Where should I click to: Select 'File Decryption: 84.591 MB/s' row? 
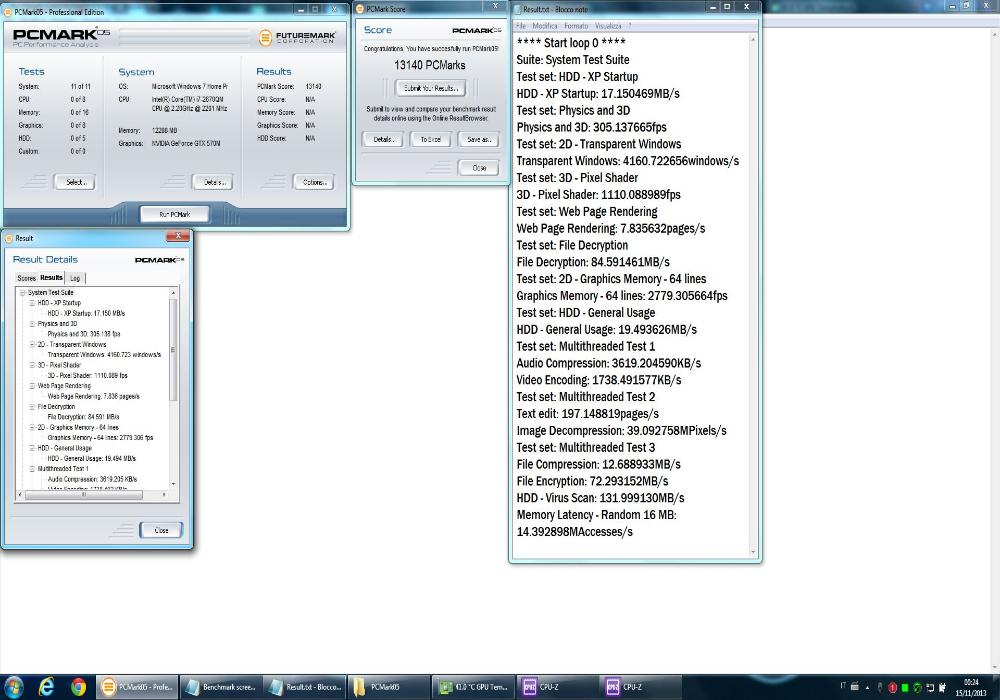[84, 417]
